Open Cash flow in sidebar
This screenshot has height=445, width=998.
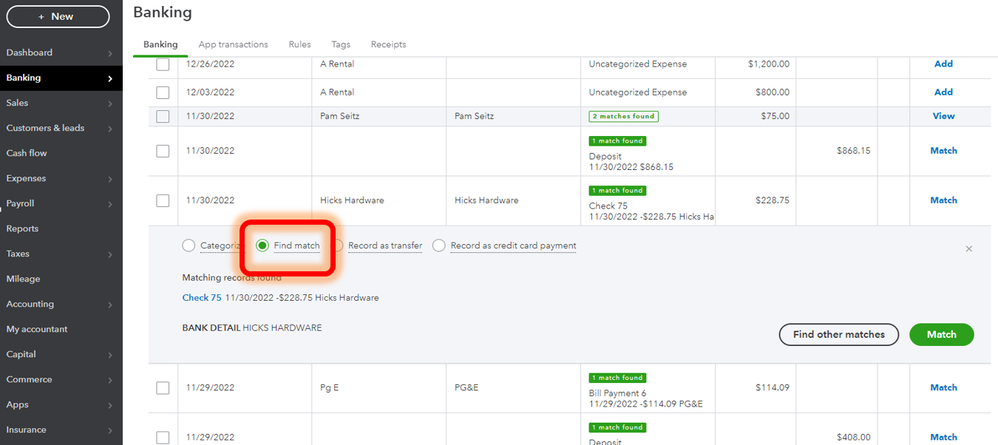pos(27,153)
